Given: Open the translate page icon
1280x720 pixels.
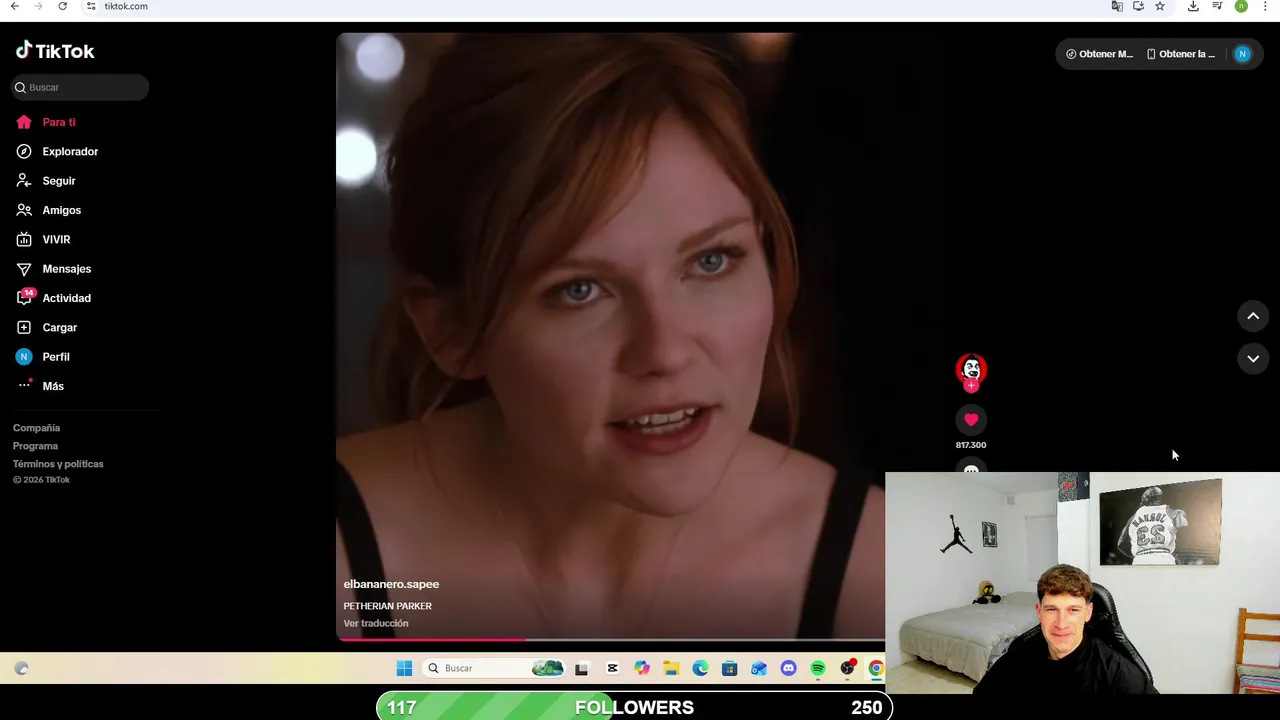Looking at the screenshot, I should [x=1117, y=6].
